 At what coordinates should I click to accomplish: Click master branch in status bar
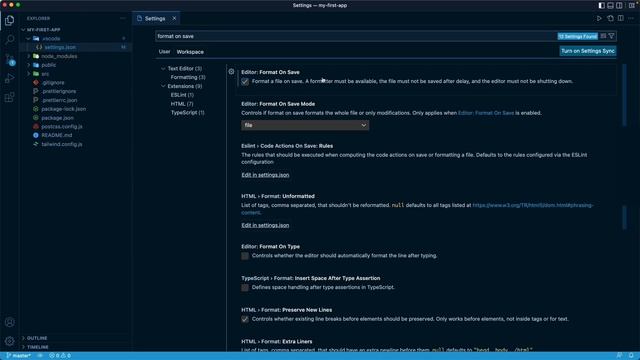point(18,356)
